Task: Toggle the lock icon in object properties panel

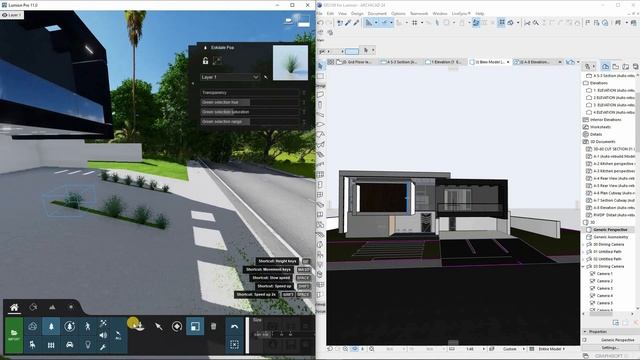Action: (x=205, y=61)
